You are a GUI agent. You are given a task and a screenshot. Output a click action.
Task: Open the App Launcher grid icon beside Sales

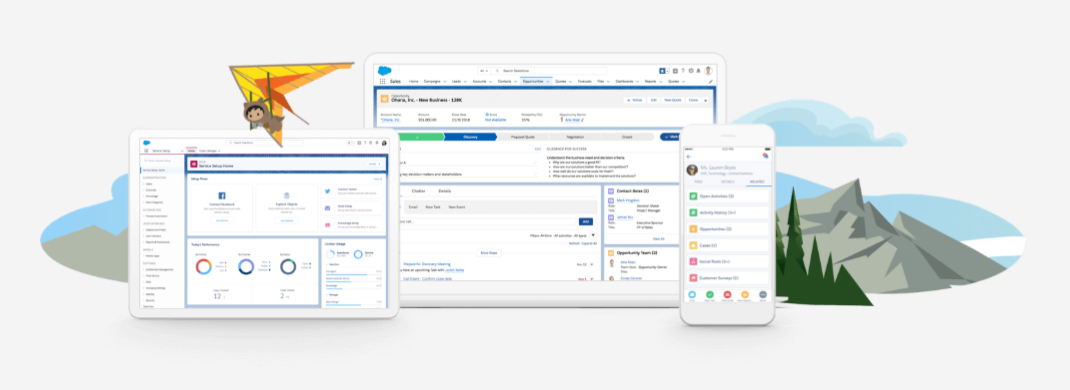click(x=382, y=81)
